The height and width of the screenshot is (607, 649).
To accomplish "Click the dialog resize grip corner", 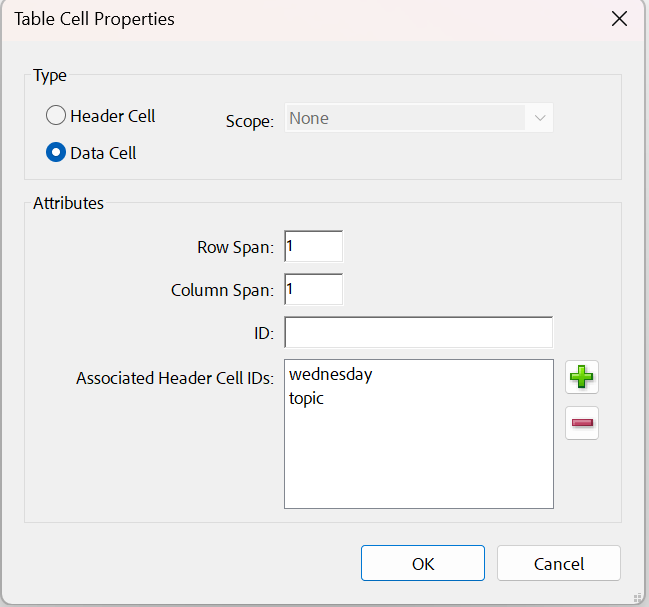I will click(637, 598).
